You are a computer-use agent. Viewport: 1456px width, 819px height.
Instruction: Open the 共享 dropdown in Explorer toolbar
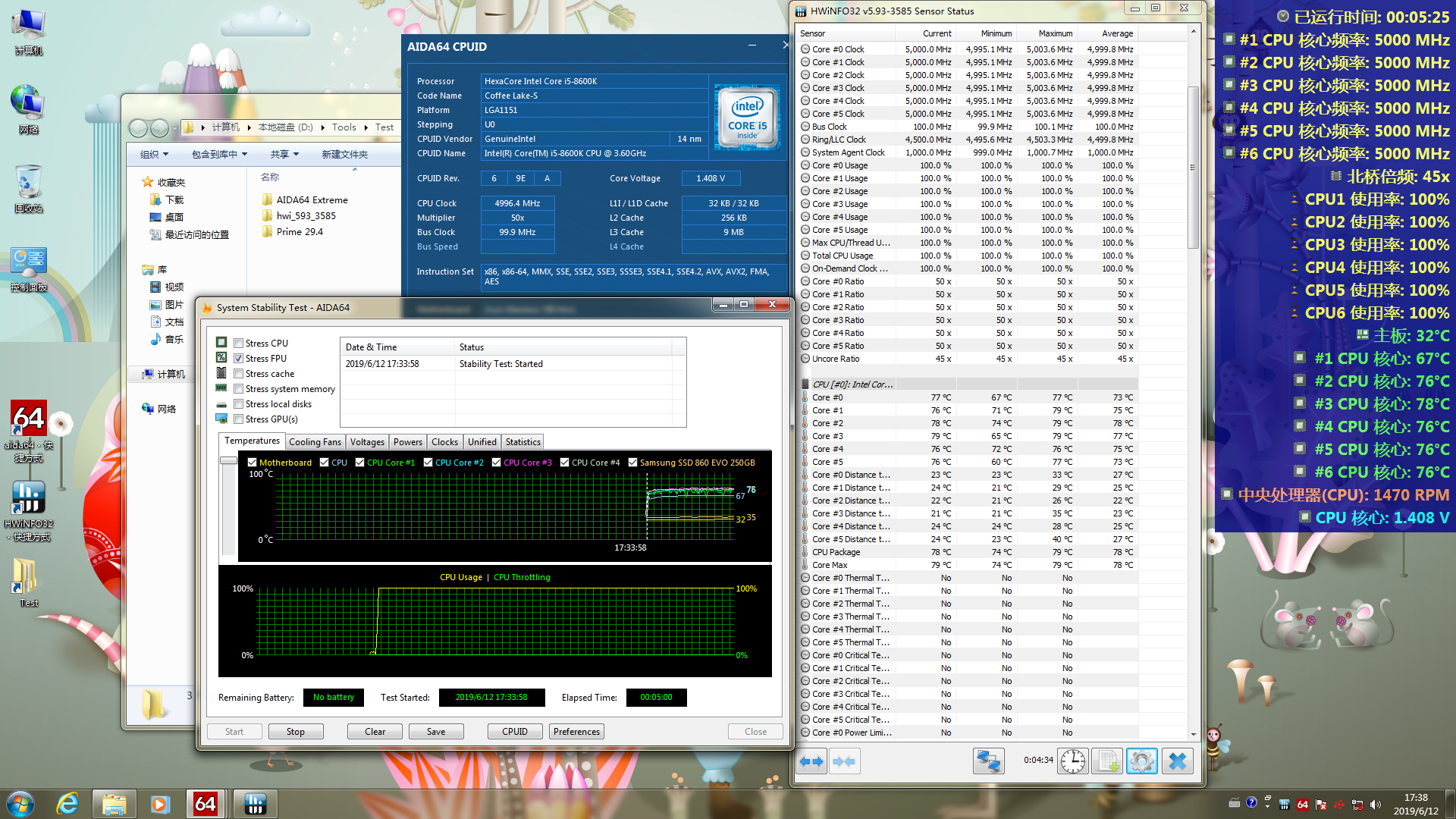point(284,155)
